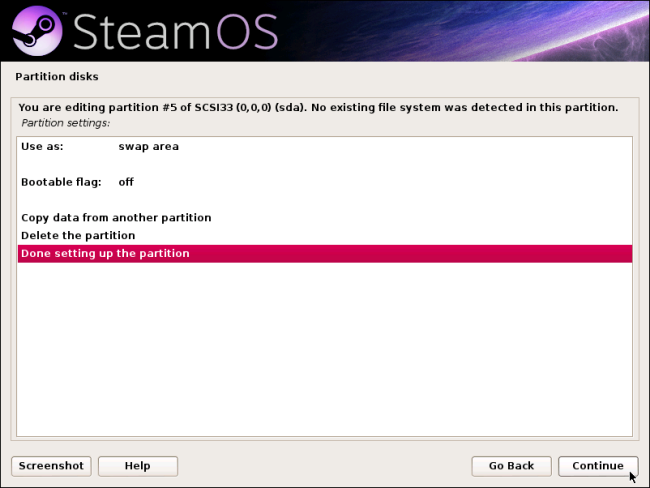The width and height of the screenshot is (650, 488).
Task: Click the blank row under 'Use as'
Action: (x=325, y=164)
